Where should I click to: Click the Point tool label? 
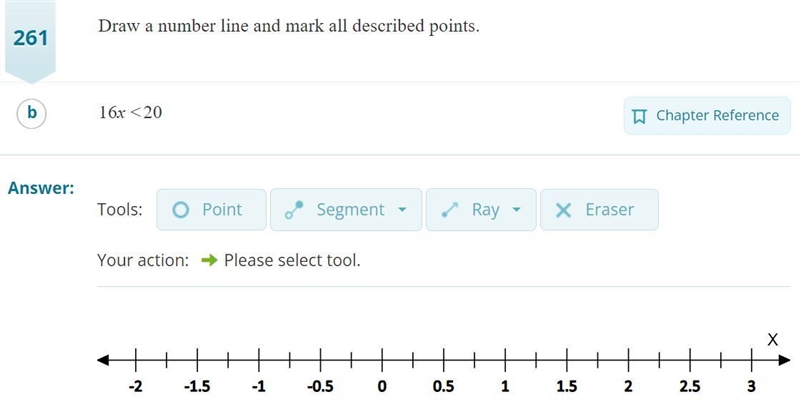(x=222, y=210)
